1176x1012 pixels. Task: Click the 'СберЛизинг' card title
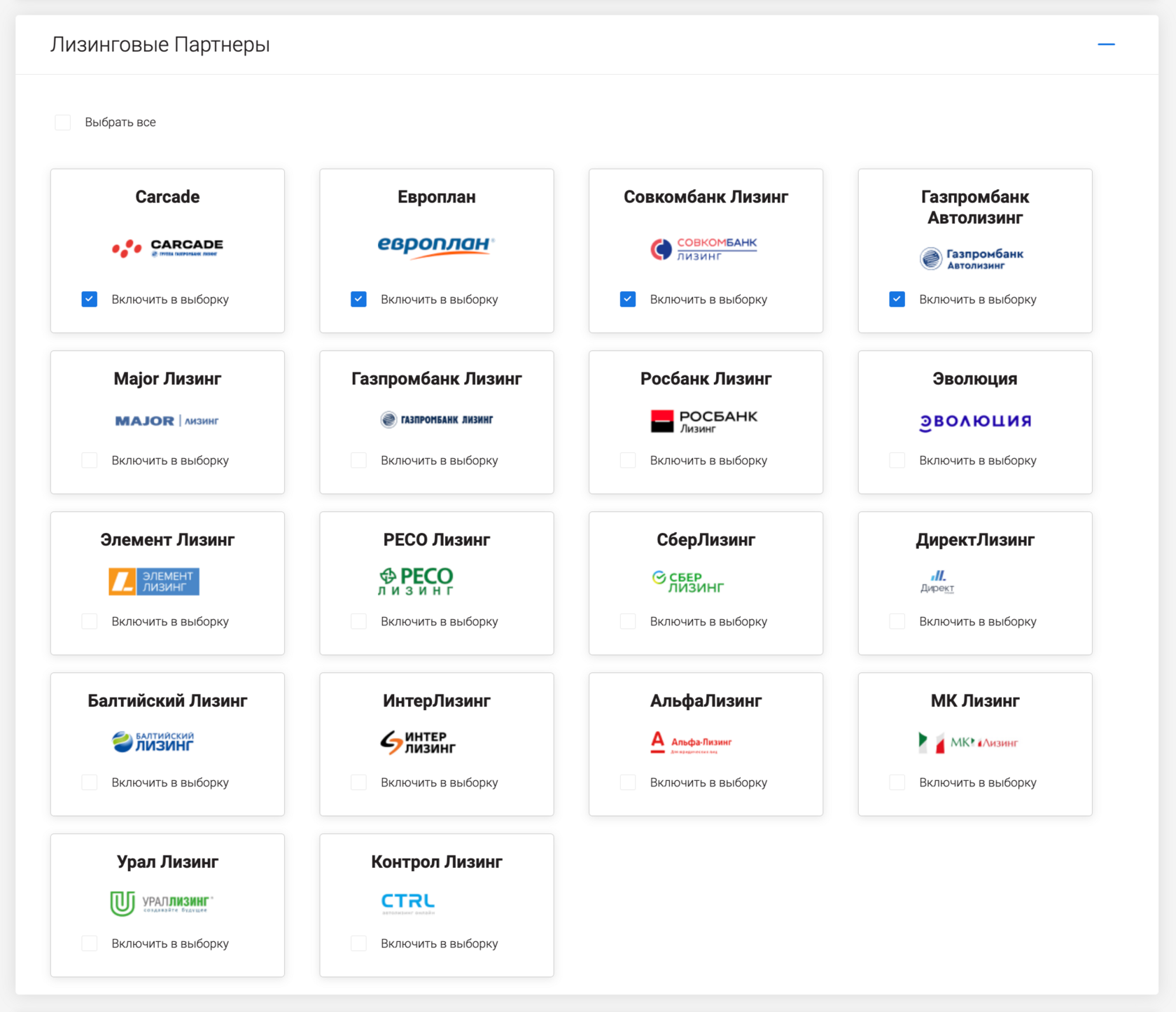[706, 540]
